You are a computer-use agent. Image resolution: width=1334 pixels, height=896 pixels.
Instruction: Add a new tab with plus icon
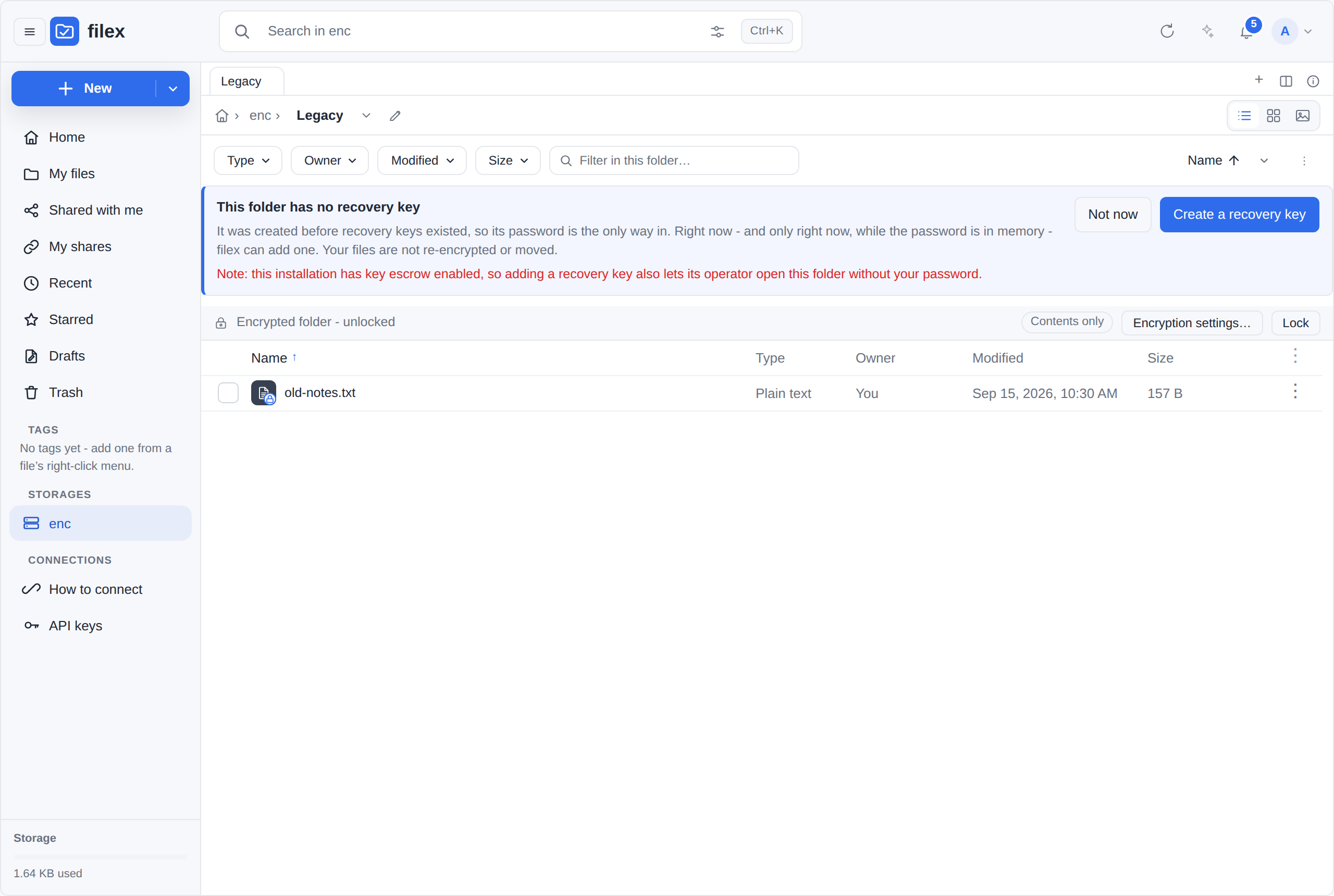(1258, 80)
